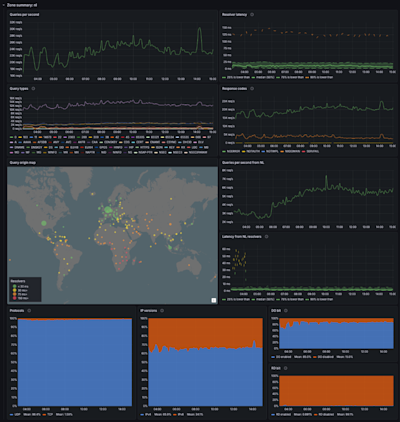Open the DO bit panel title
Viewport: 400px width, 422px height.
[276, 311]
